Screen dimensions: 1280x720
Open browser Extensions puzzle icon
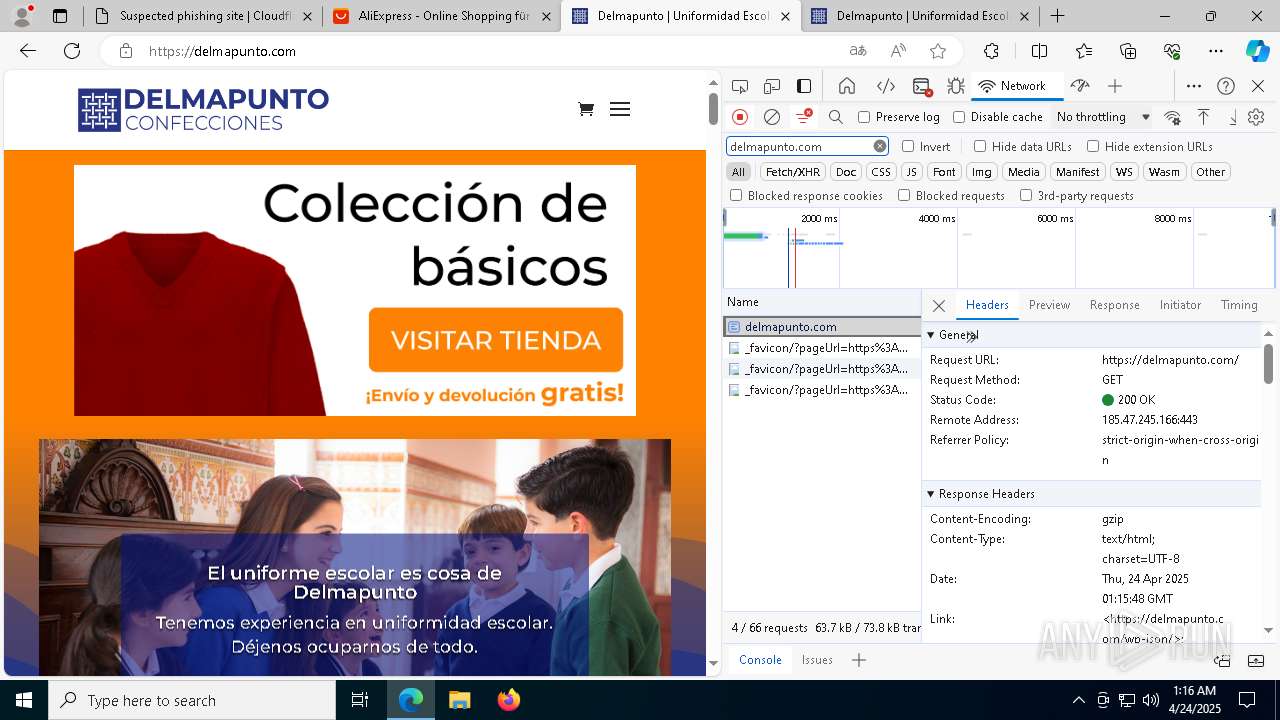(x=991, y=51)
